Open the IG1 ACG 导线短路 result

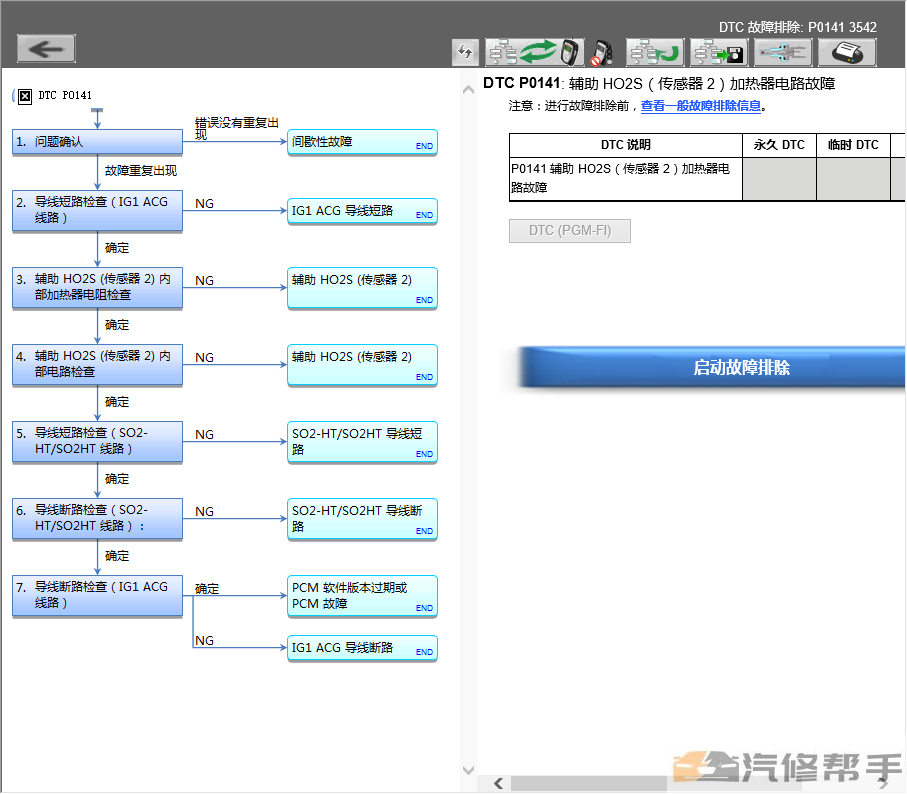coord(362,211)
